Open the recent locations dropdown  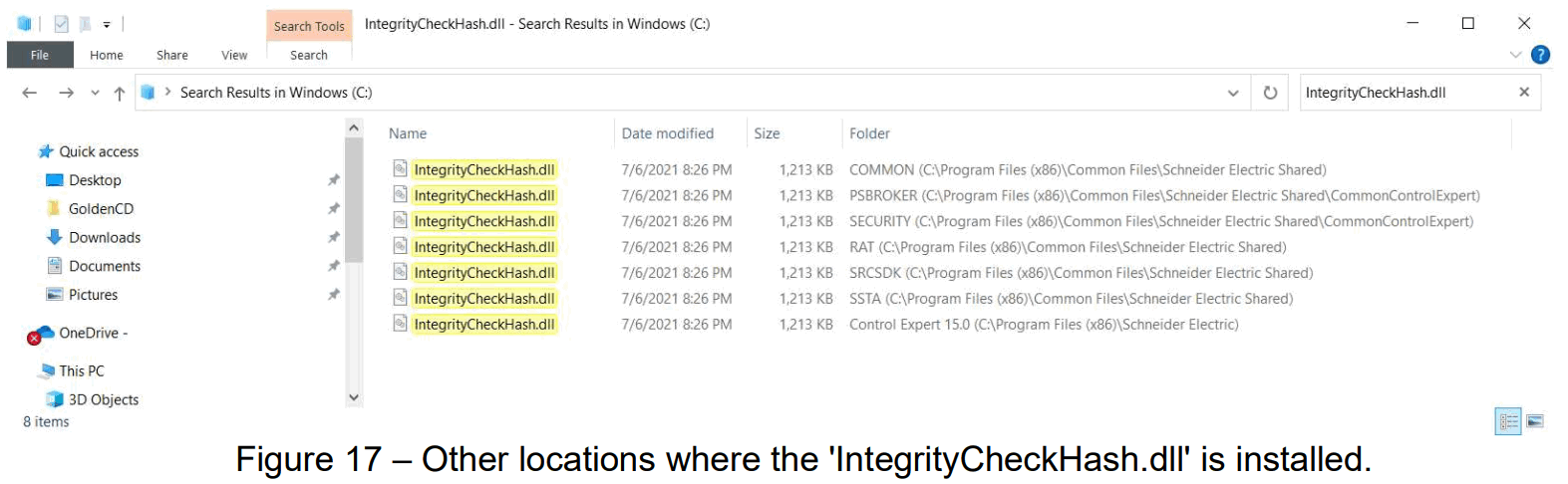[95, 93]
